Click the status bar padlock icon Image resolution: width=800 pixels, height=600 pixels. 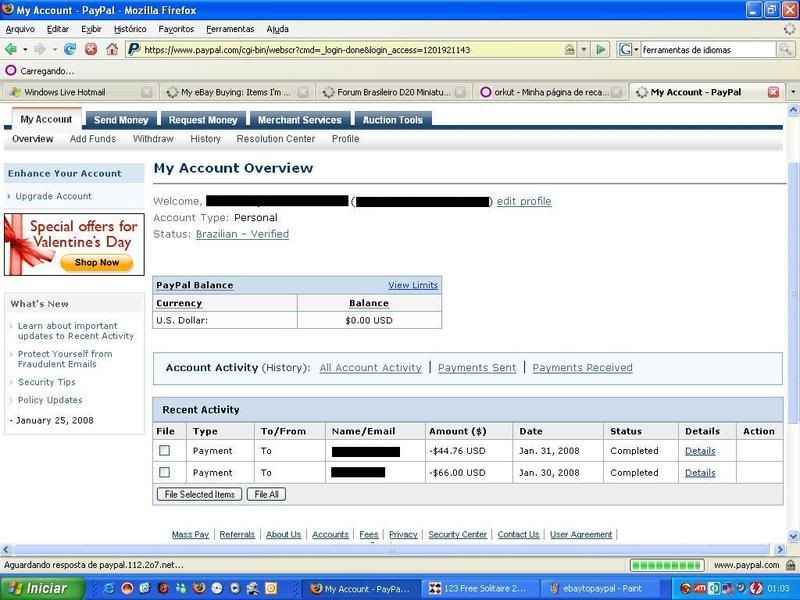[790, 565]
